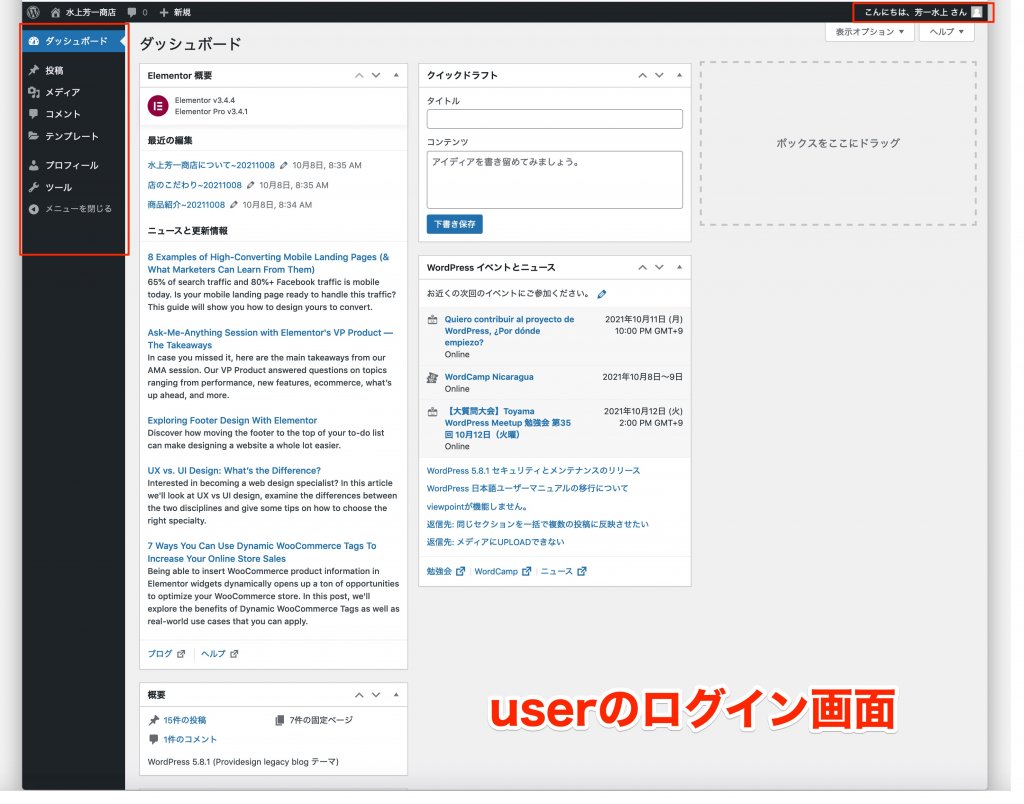Click the home icon beside 水上芳一商店
1024x804 pixels.
click(56, 12)
